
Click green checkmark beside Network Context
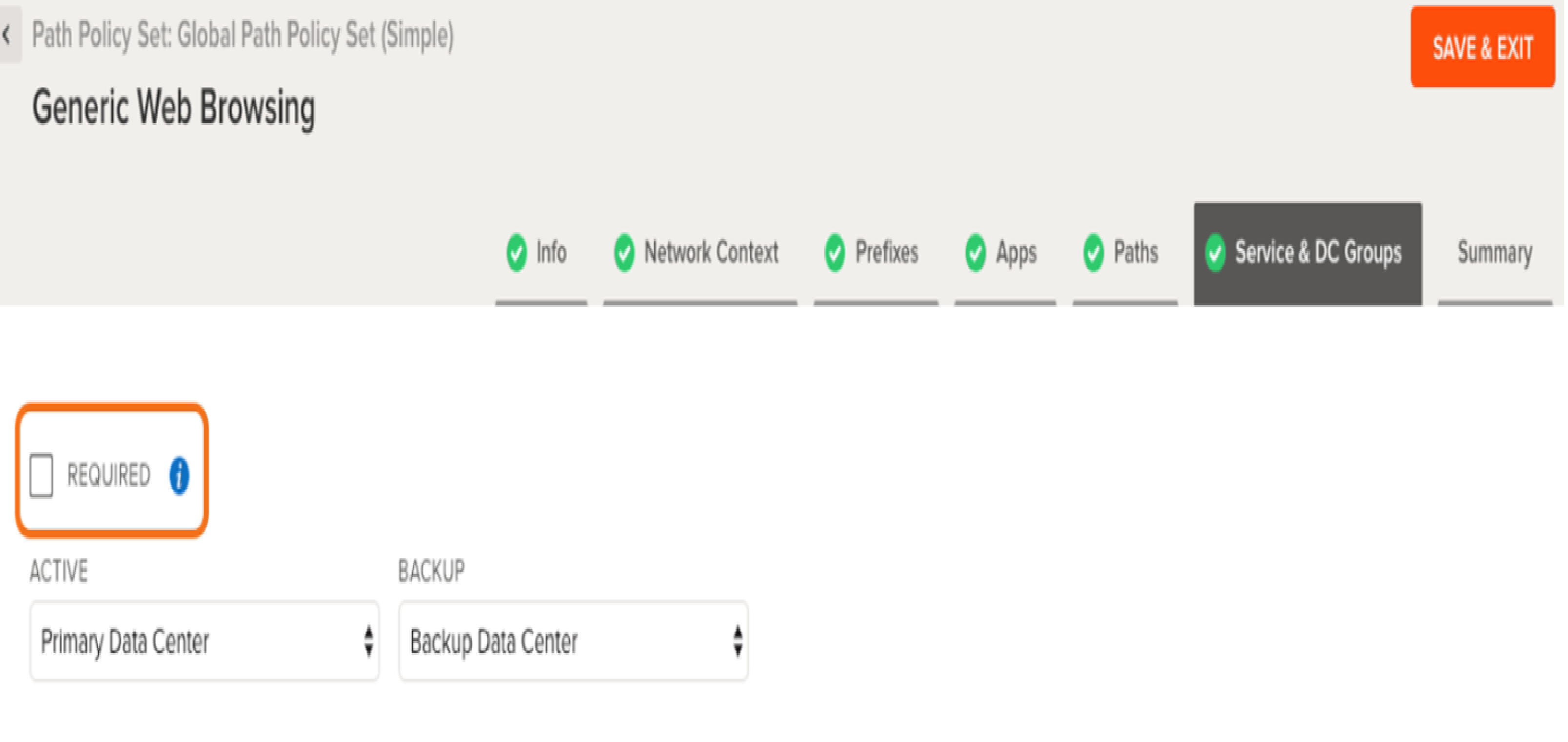pyautogui.click(x=624, y=253)
